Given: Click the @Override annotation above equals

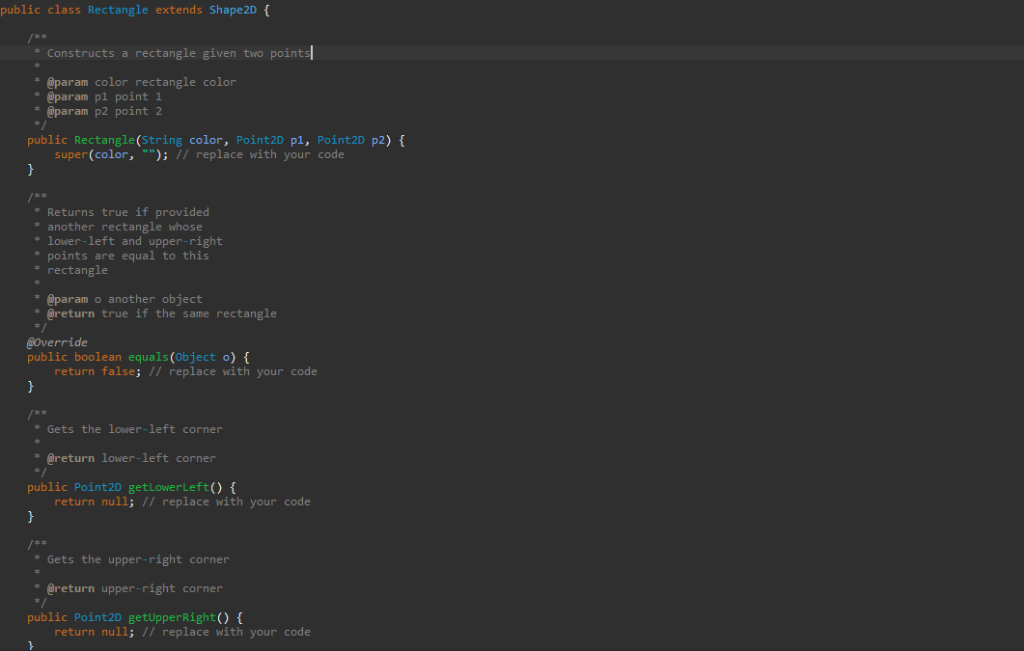Looking at the screenshot, I should click(x=55, y=342).
